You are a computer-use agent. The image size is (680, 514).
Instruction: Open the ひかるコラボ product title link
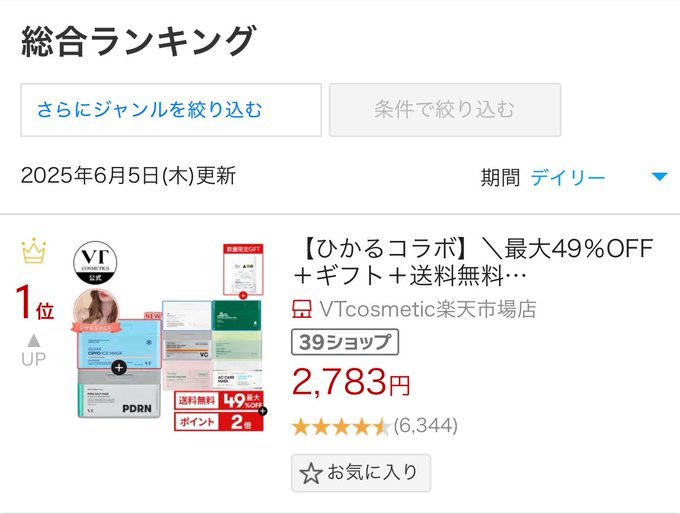[x=473, y=262]
